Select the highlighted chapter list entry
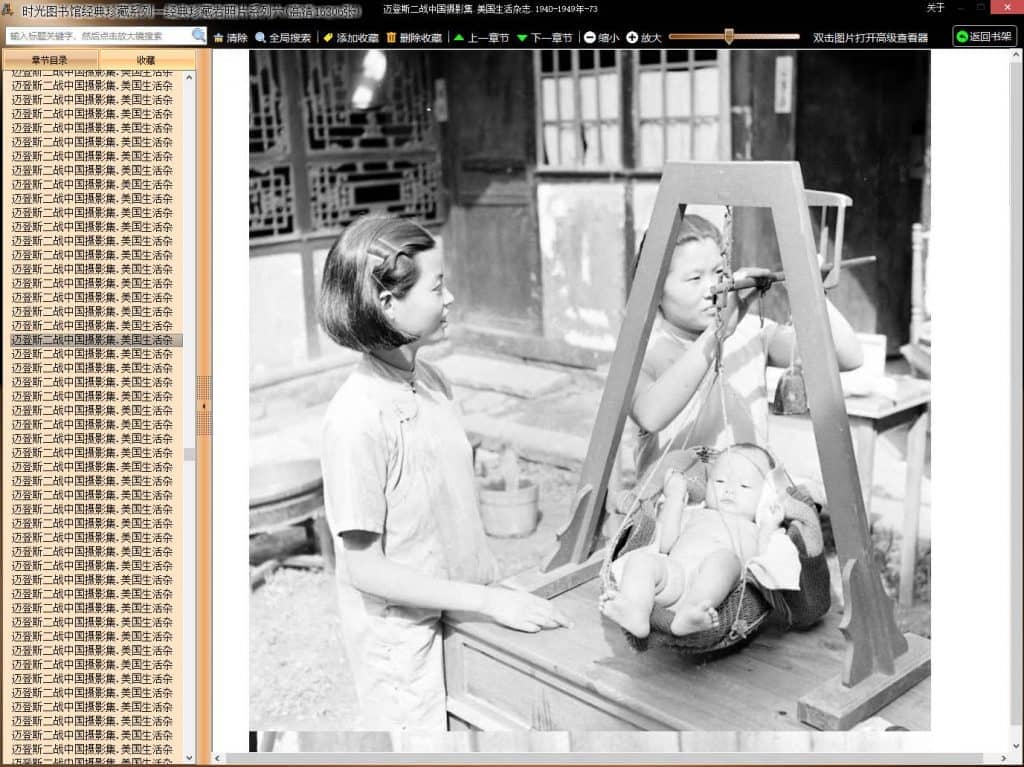The image size is (1024, 767). coord(96,340)
